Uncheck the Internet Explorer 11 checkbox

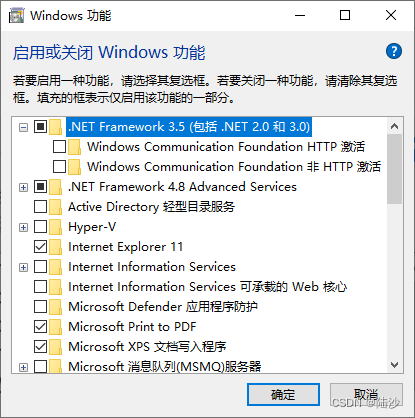click(x=40, y=247)
